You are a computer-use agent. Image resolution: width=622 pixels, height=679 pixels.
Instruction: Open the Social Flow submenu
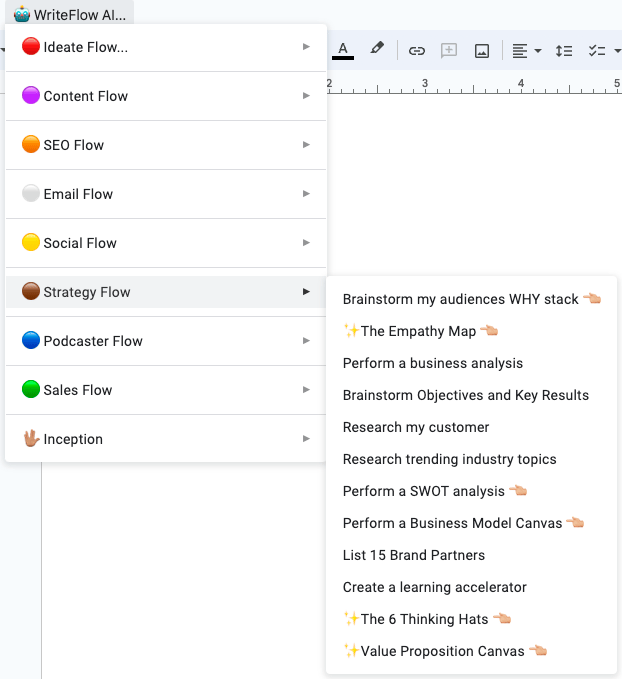click(x=166, y=242)
